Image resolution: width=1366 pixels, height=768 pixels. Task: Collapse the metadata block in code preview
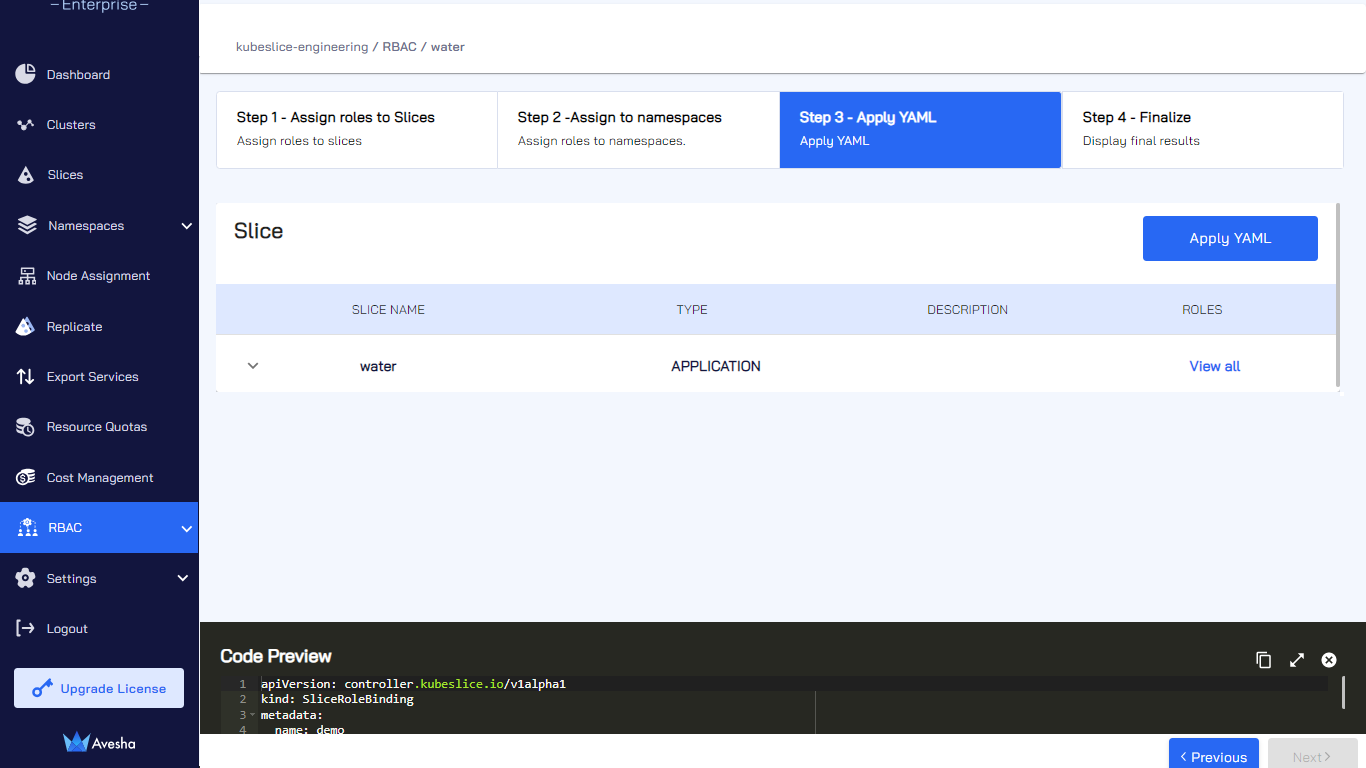[x=253, y=715]
